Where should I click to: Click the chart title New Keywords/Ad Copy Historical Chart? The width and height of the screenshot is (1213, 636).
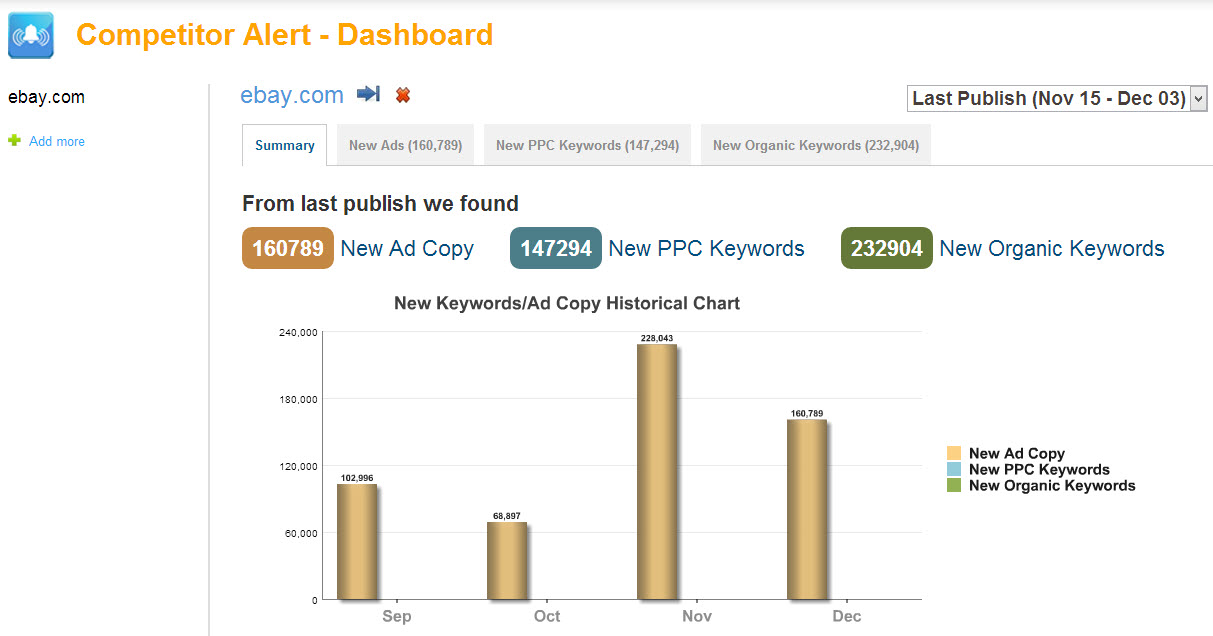[567, 303]
